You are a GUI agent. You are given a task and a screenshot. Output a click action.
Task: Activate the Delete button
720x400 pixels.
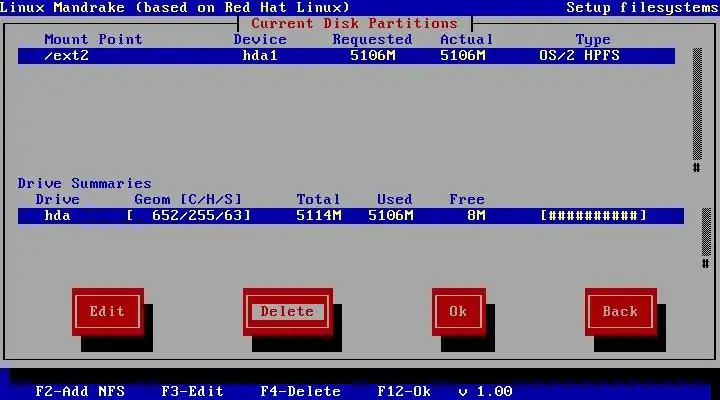pyautogui.click(x=288, y=312)
